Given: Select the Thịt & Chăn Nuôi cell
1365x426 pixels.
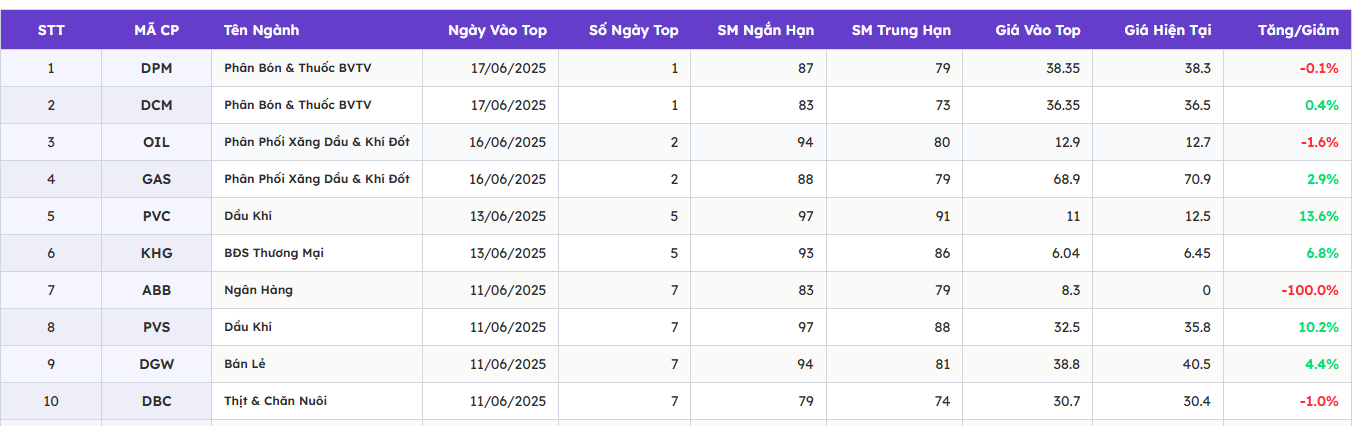Looking at the screenshot, I should point(275,401).
